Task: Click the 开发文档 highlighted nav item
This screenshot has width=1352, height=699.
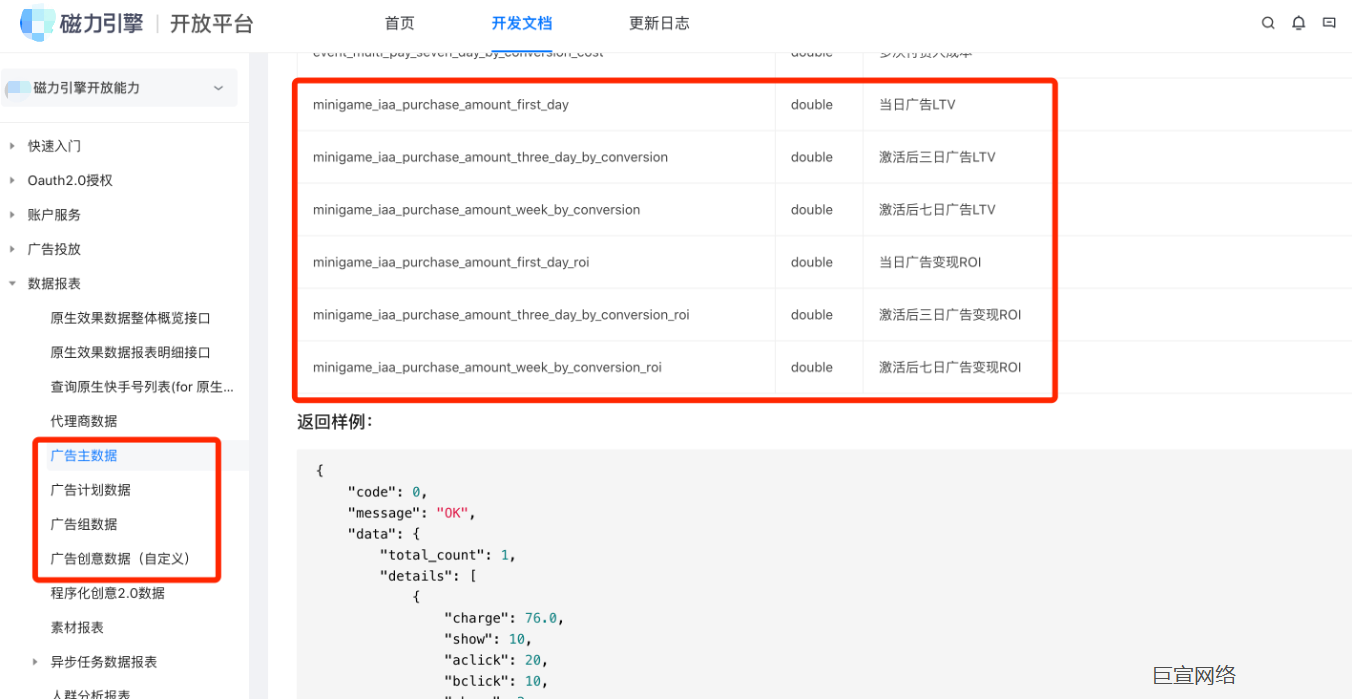Action: coord(522,22)
